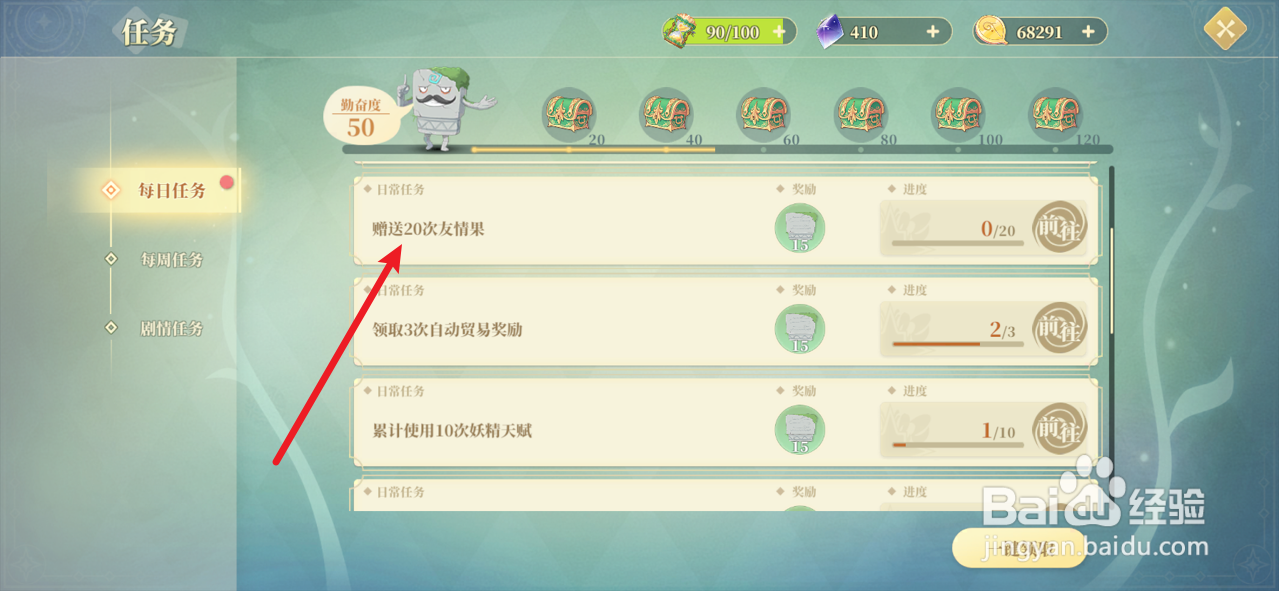Image resolution: width=1279 pixels, height=591 pixels.
Task: Open the treasure chest at 20 diligence
Action: pos(569,114)
